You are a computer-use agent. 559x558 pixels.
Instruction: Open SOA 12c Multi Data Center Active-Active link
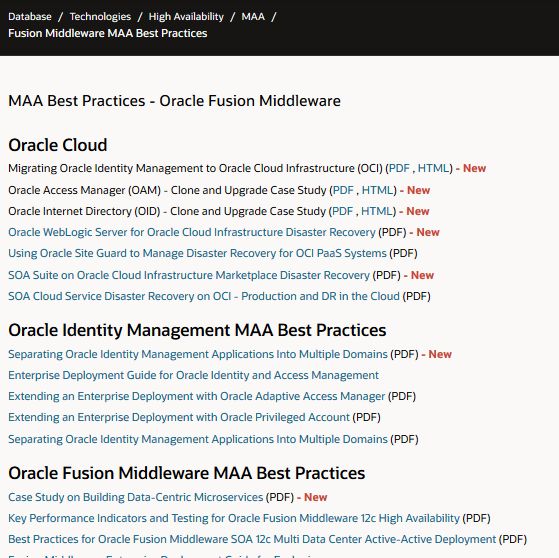point(252,539)
